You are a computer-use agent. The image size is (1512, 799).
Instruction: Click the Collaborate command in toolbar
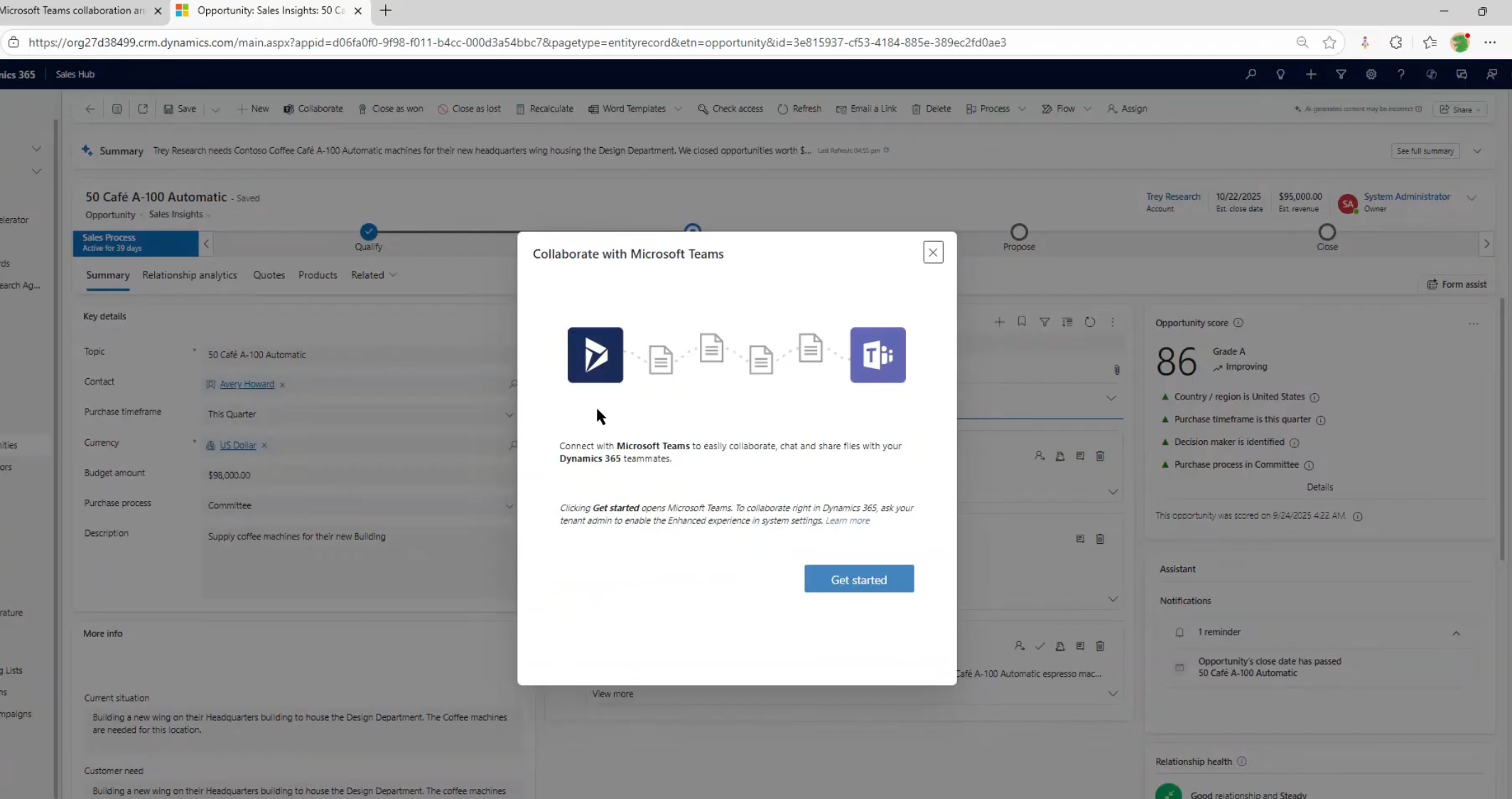tap(313, 109)
